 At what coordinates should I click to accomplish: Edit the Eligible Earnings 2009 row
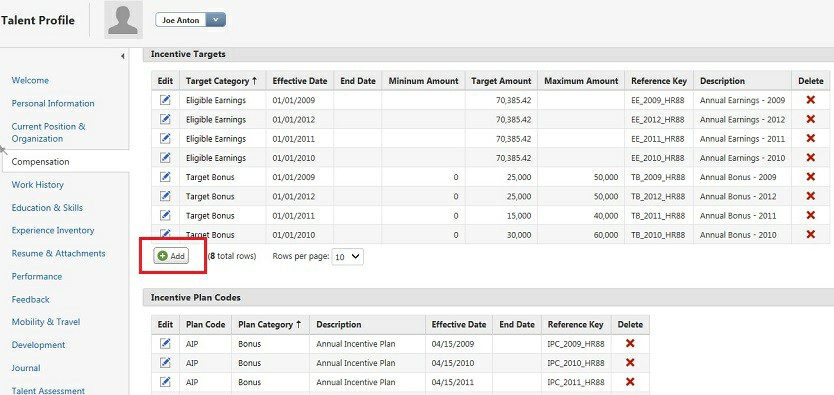(165, 100)
